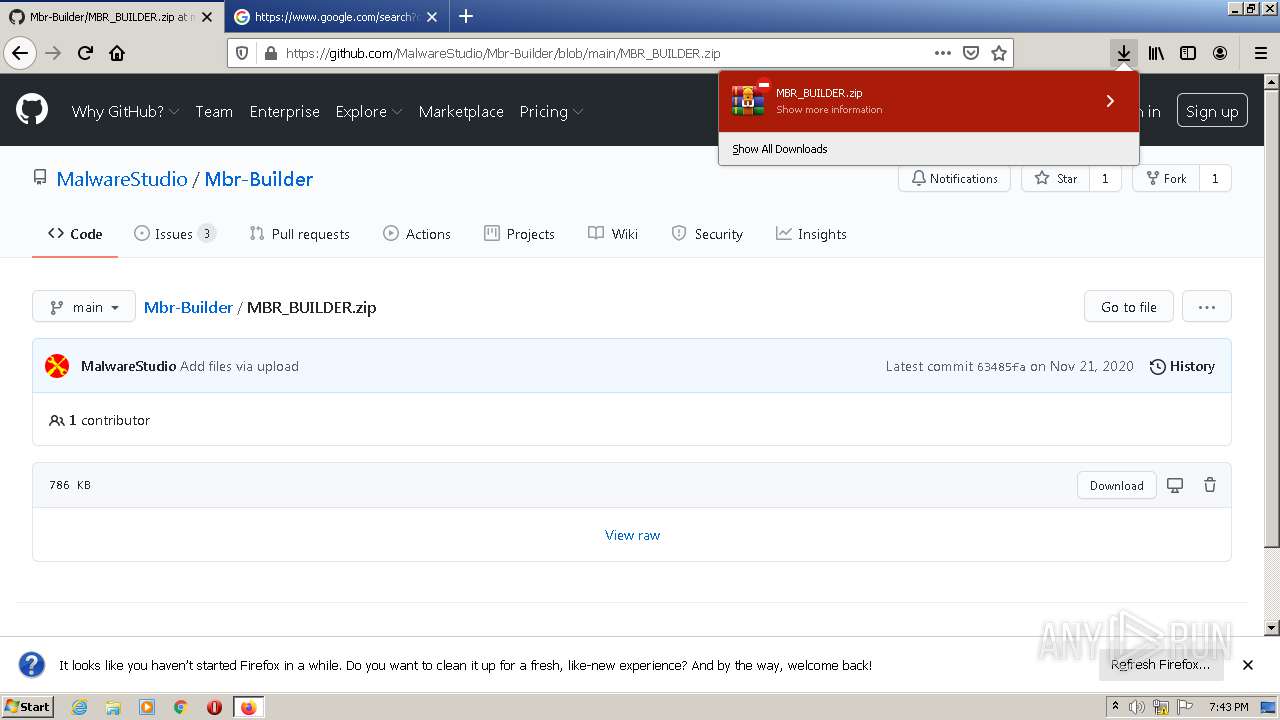Show sidebars icon in toolbar
Image resolution: width=1280 pixels, height=720 pixels.
click(1188, 53)
